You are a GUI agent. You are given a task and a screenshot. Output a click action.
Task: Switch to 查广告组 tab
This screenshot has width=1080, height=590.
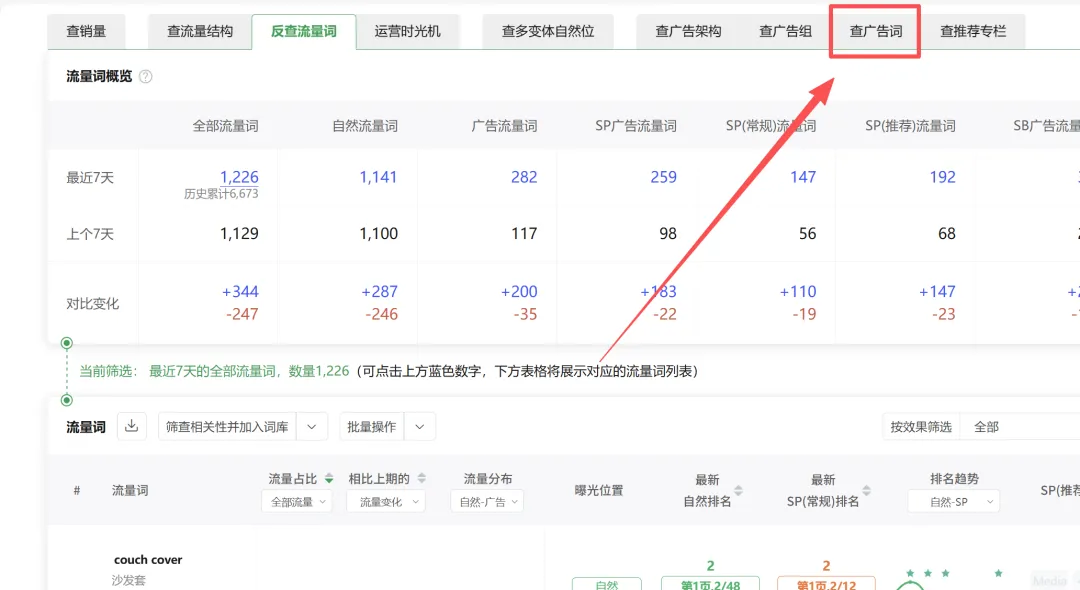(785, 32)
